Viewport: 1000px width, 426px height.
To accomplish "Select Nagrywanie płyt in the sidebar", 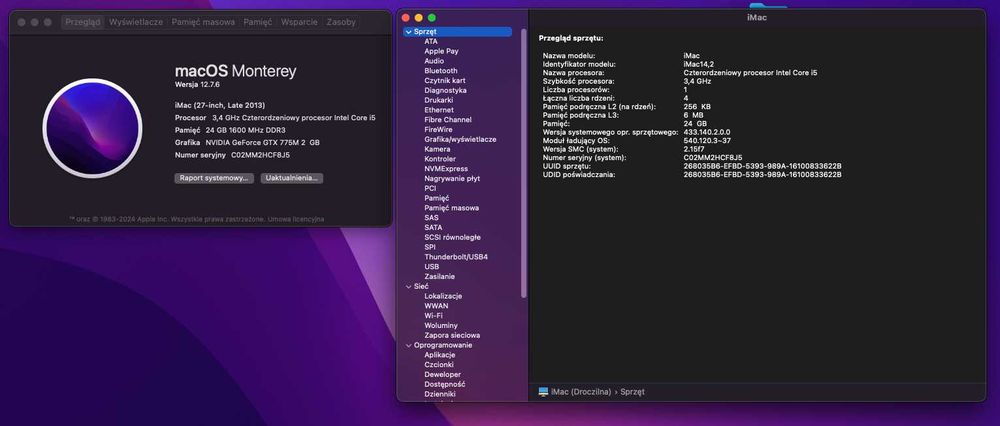I will pyautogui.click(x=452, y=179).
